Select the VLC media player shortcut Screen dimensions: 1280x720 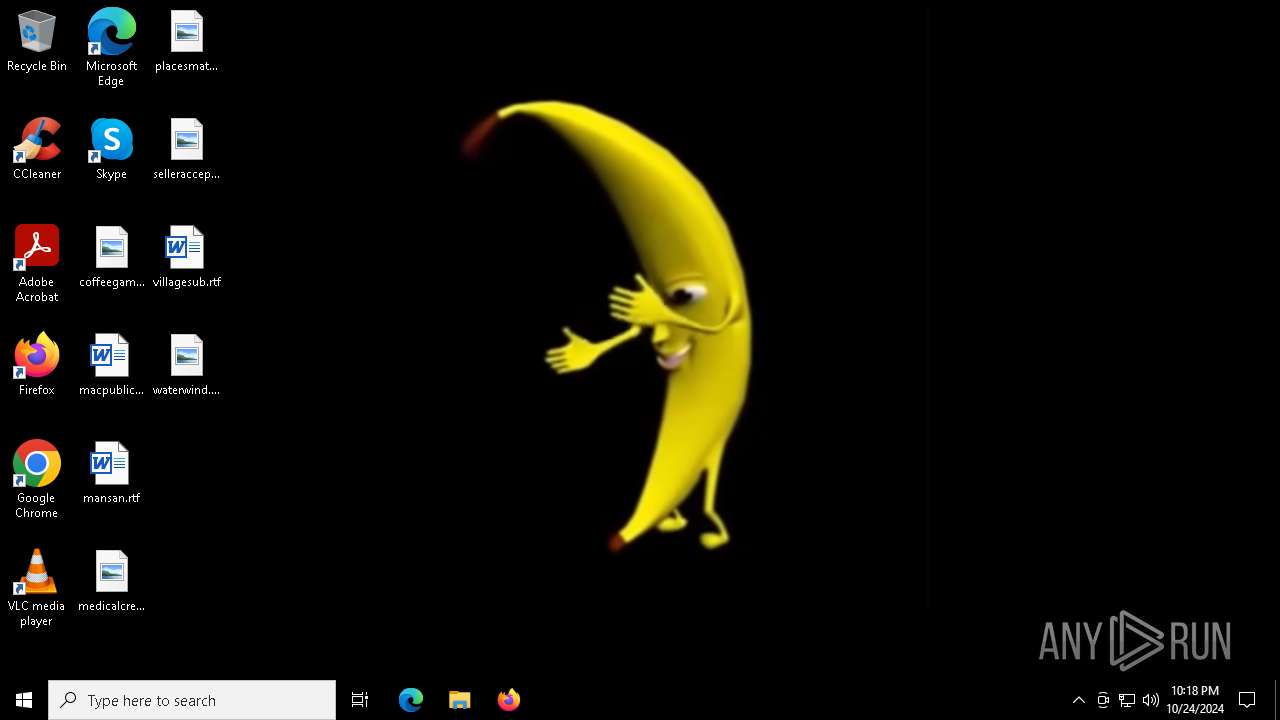tap(37, 588)
